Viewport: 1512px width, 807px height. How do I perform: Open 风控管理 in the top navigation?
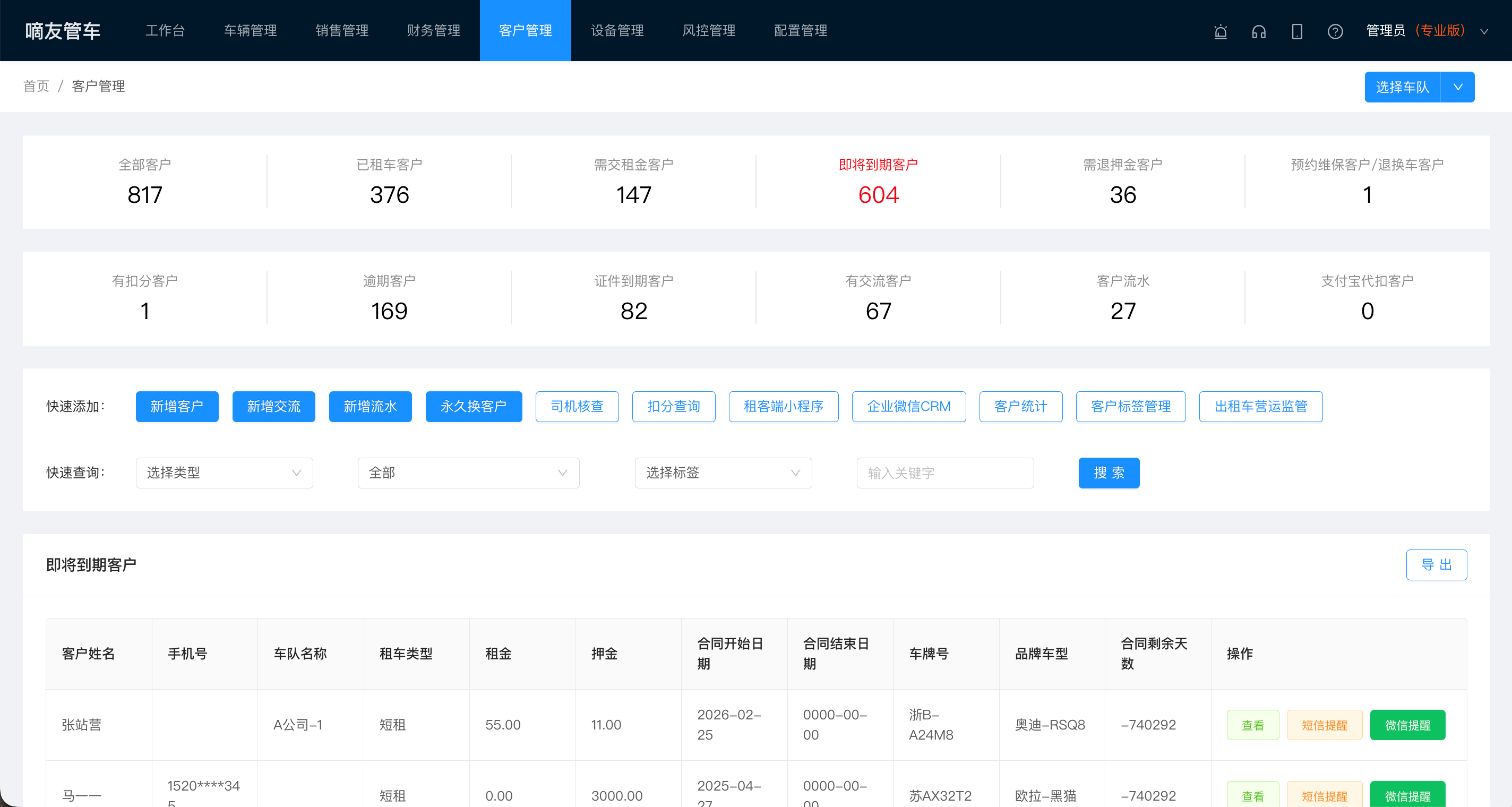click(x=709, y=30)
